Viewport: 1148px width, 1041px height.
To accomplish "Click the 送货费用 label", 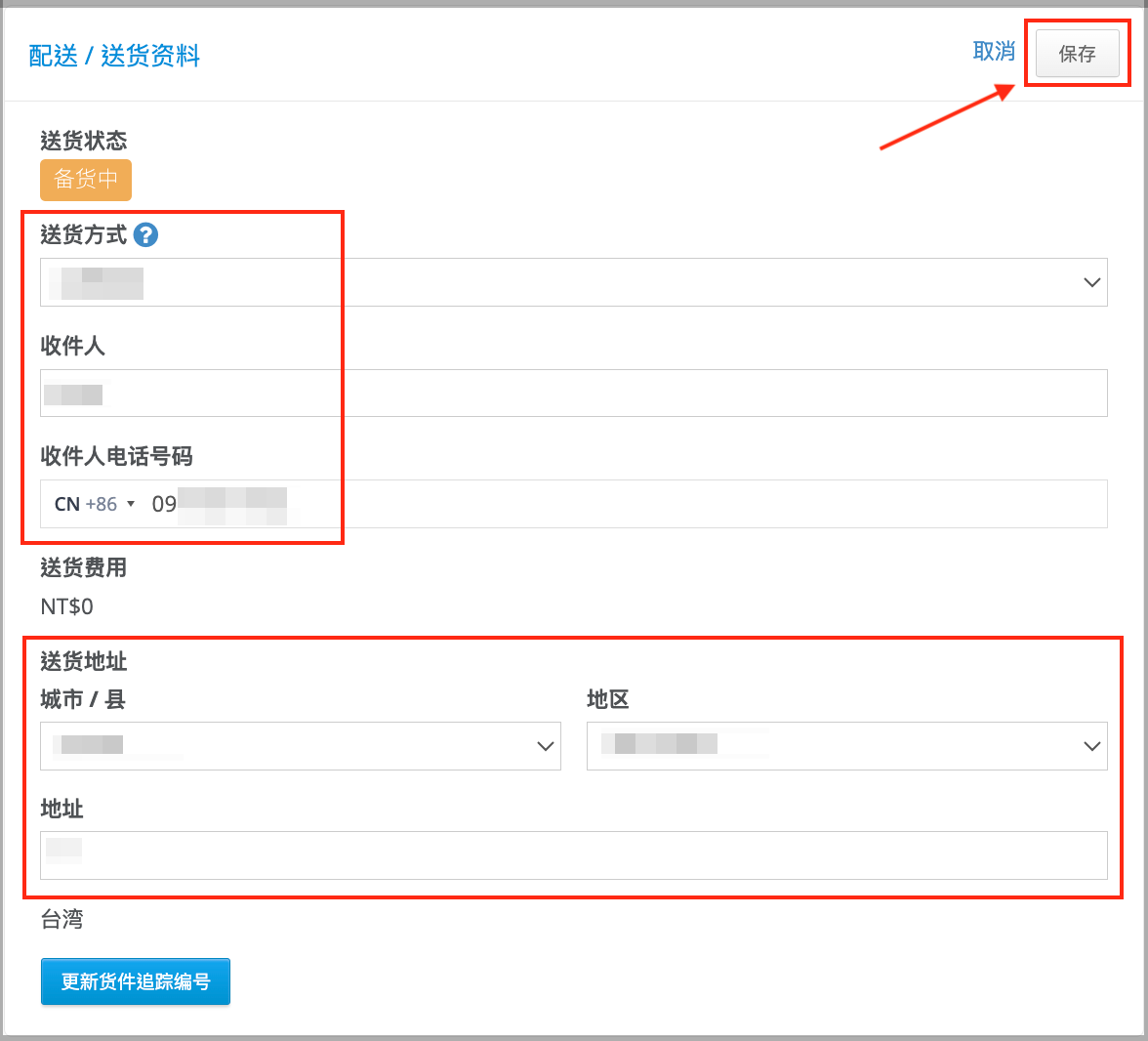I will point(84,567).
